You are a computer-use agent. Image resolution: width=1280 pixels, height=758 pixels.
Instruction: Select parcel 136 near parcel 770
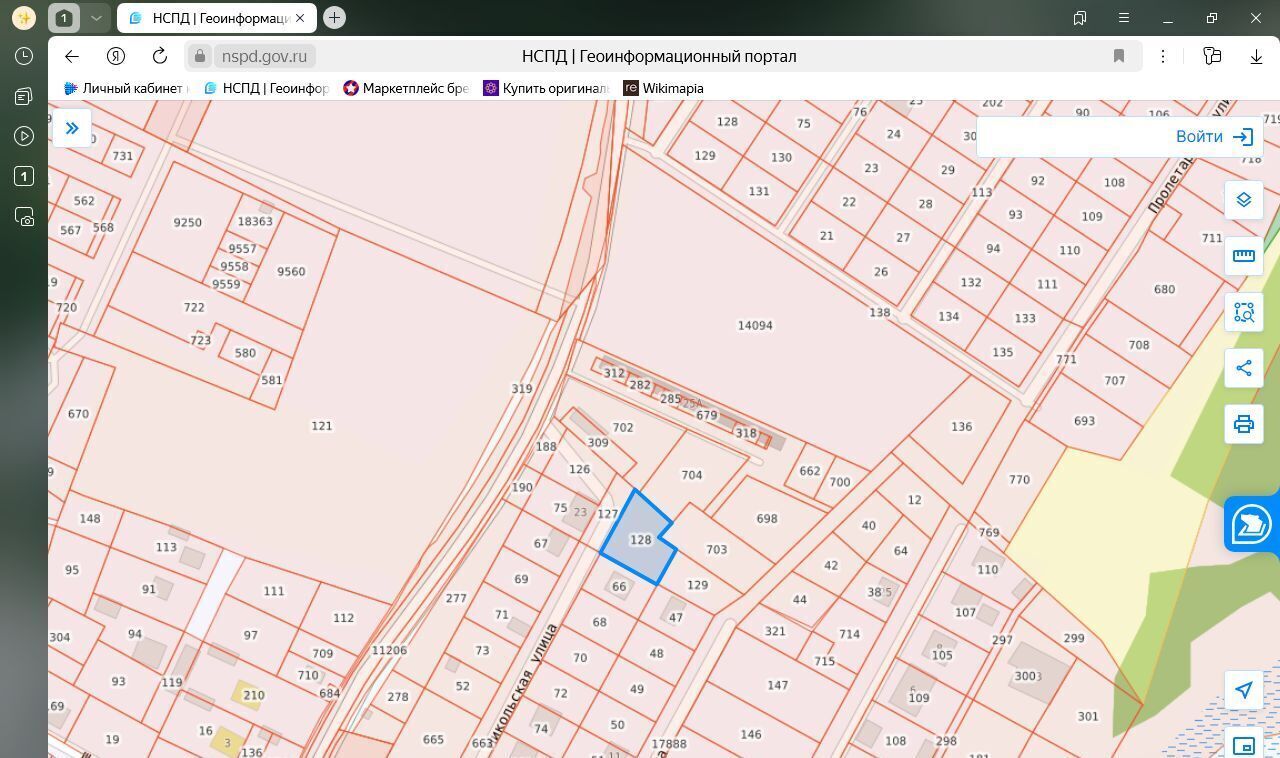click(x=961, y=426)
